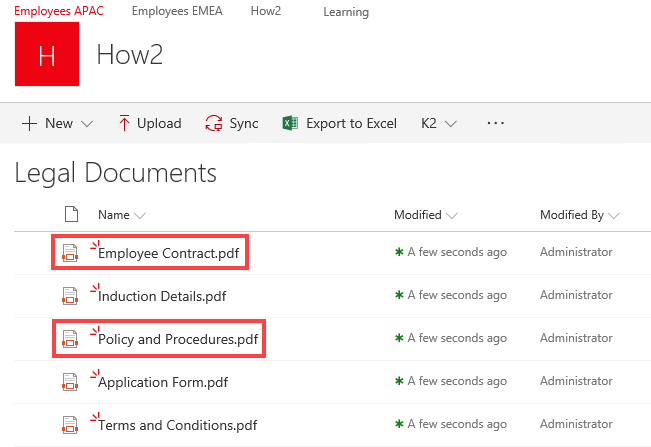This screenshot has width=651, height=447.
Task: Open the Name column sort dropdown
Action: click(122, 215)
